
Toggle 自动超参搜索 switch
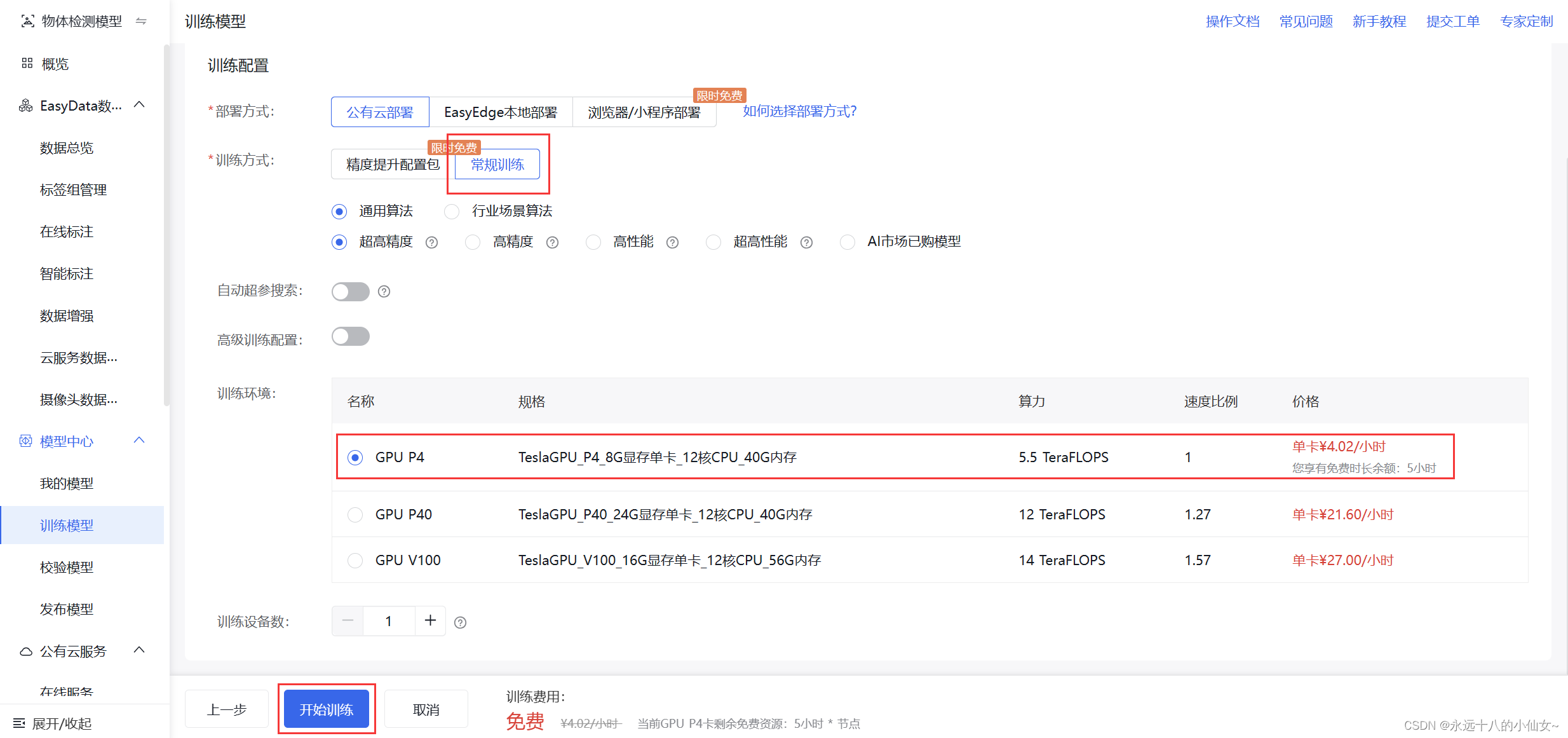(351, 291)
